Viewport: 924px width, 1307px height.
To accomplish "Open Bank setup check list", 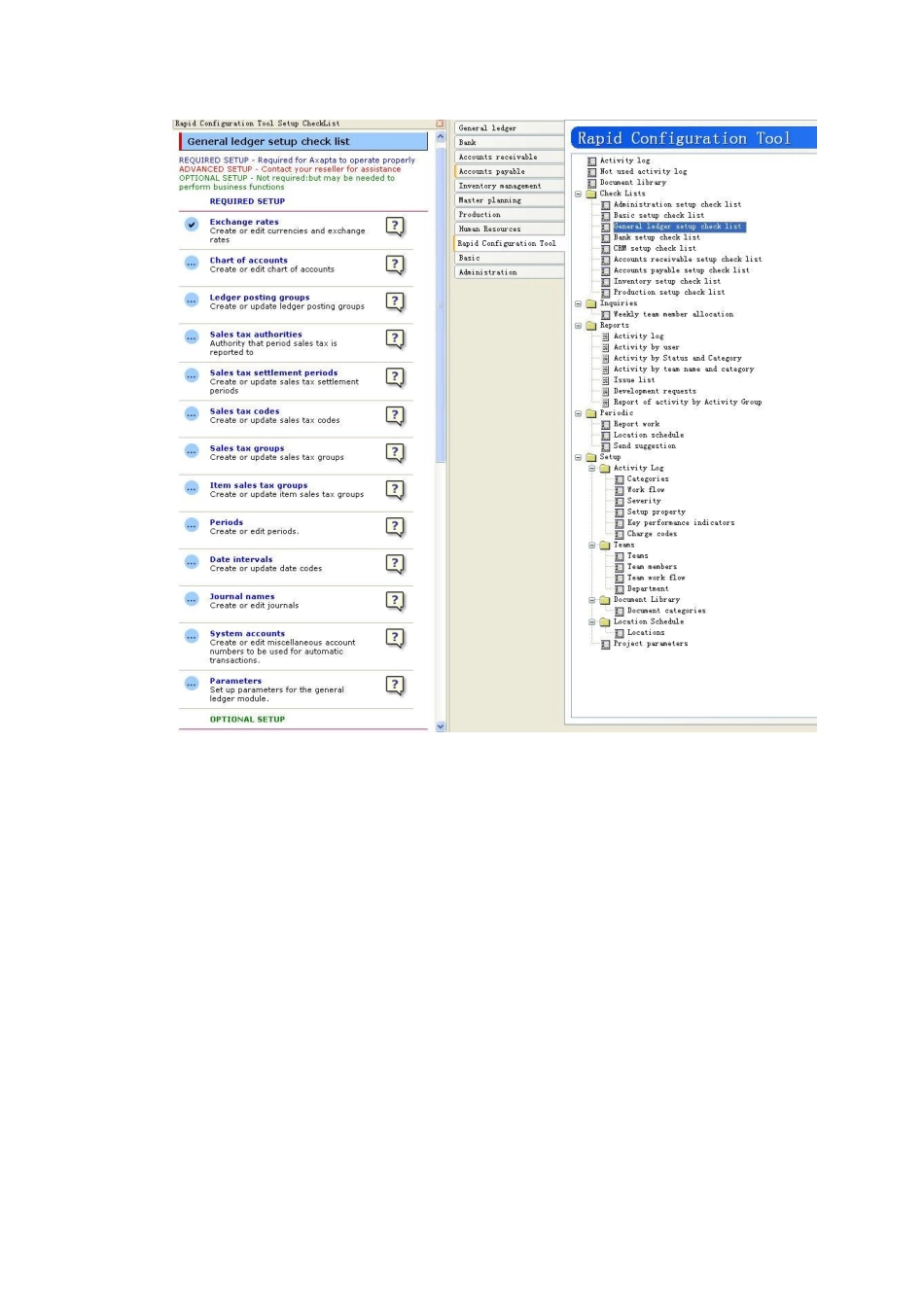I will [657, 237].
